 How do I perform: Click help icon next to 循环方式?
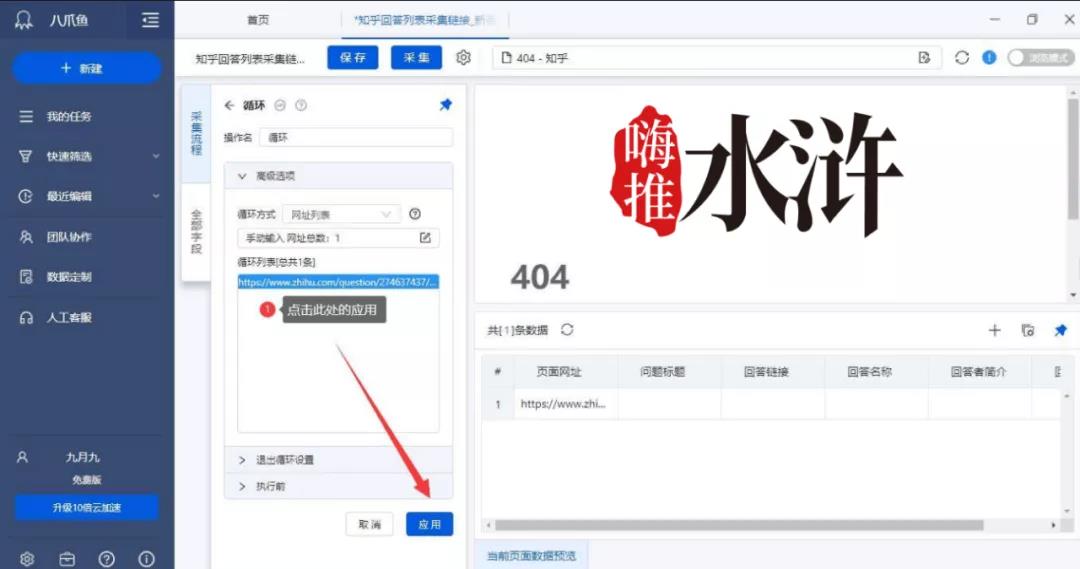click(415, 214)
